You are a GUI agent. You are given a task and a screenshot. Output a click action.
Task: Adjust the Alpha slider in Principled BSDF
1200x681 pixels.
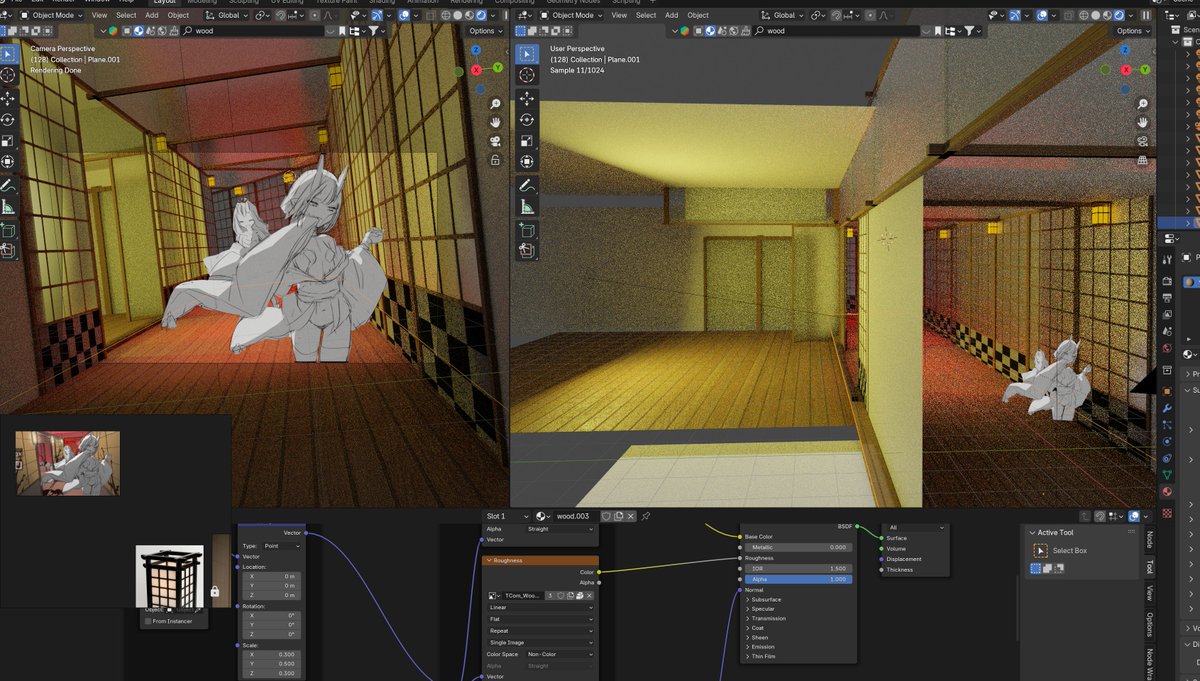pos(798,579)
